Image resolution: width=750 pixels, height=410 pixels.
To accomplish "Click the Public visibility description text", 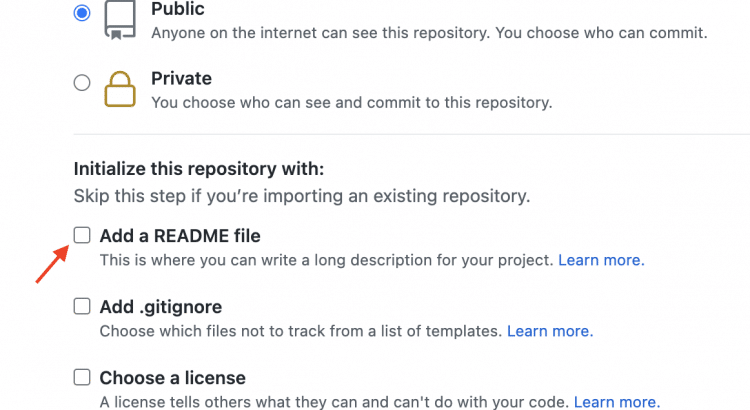I will coord(428,33).
